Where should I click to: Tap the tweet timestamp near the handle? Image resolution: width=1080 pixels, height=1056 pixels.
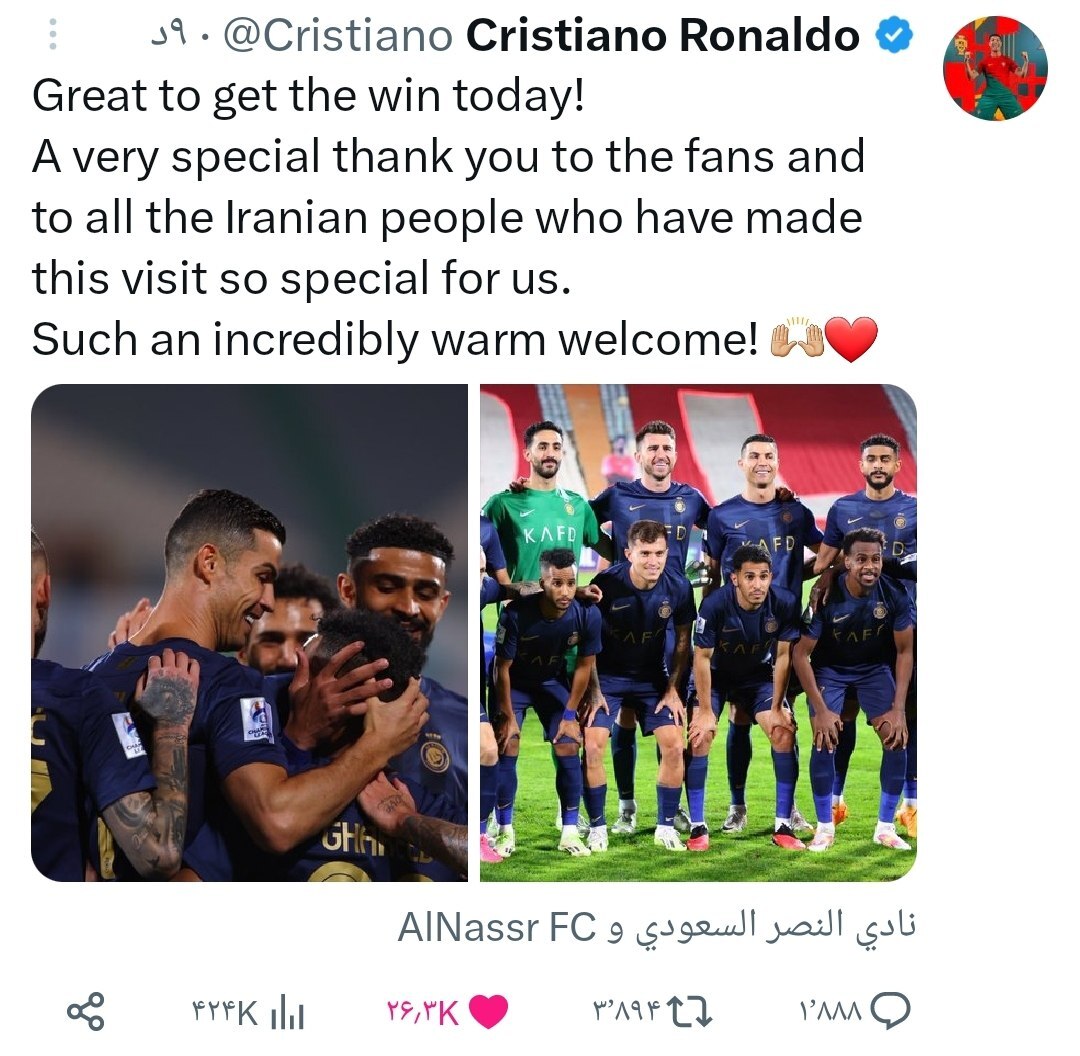169,35
